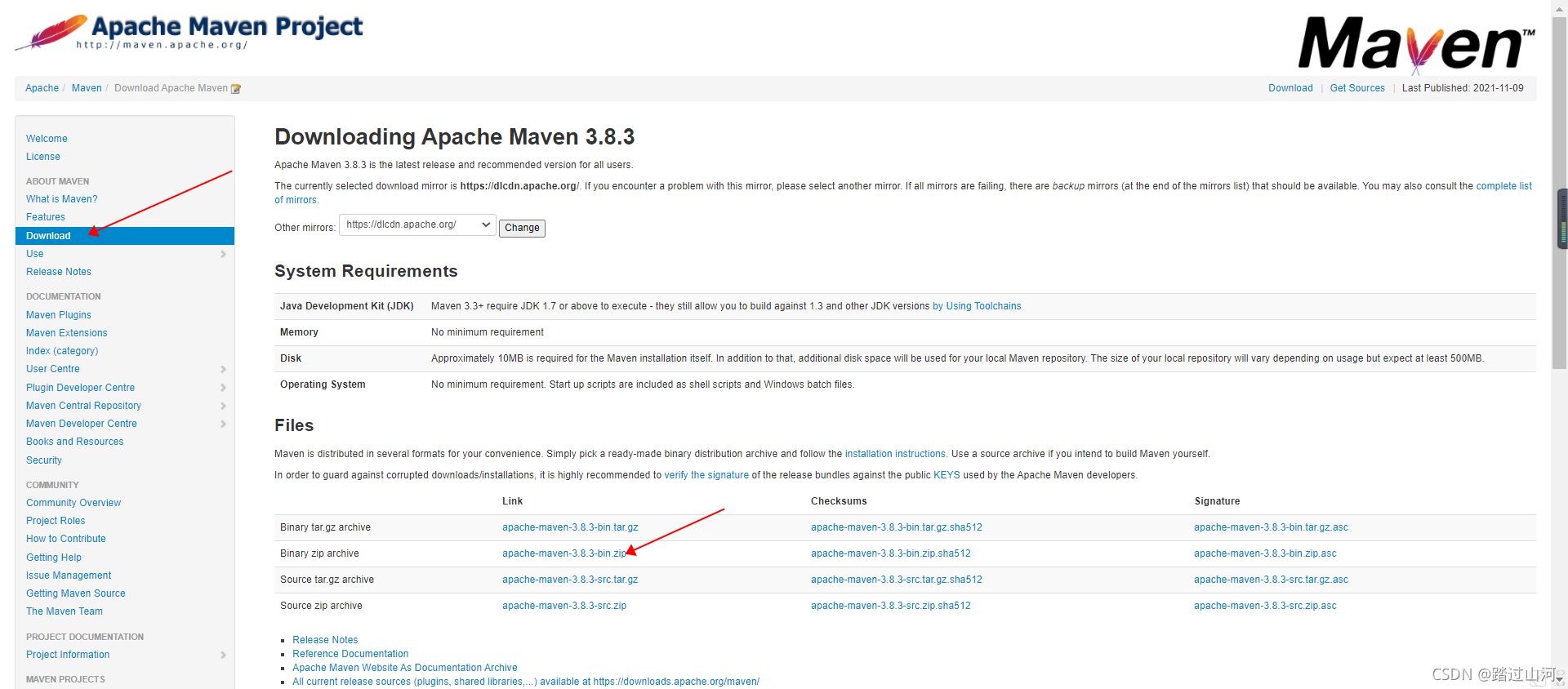Click the Maven breadcrumb link
Screen dimensions: 1568x689
pyautogui.click(x=87, y=88)
